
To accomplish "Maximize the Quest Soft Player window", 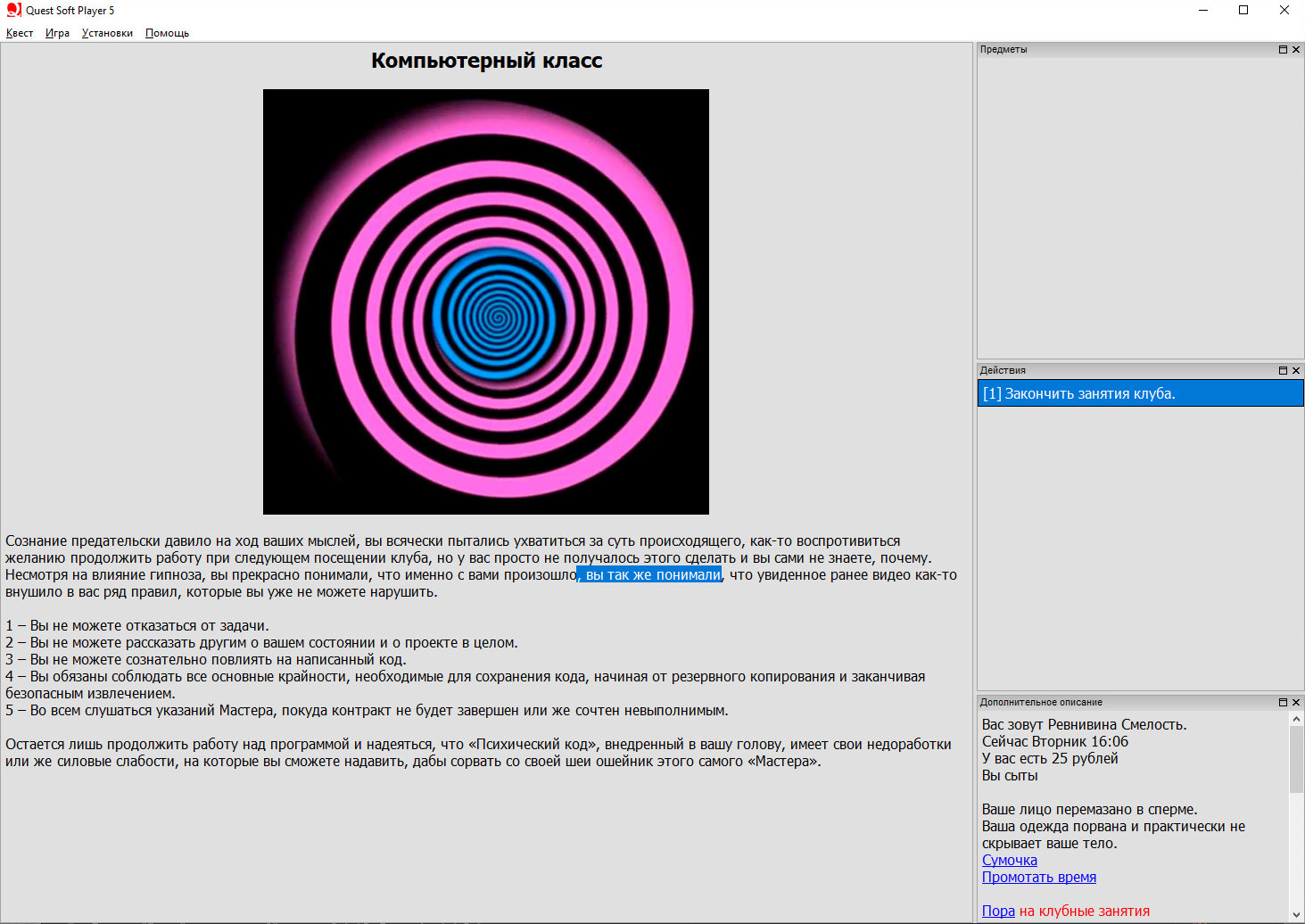I will click(x=1243, y=11).
